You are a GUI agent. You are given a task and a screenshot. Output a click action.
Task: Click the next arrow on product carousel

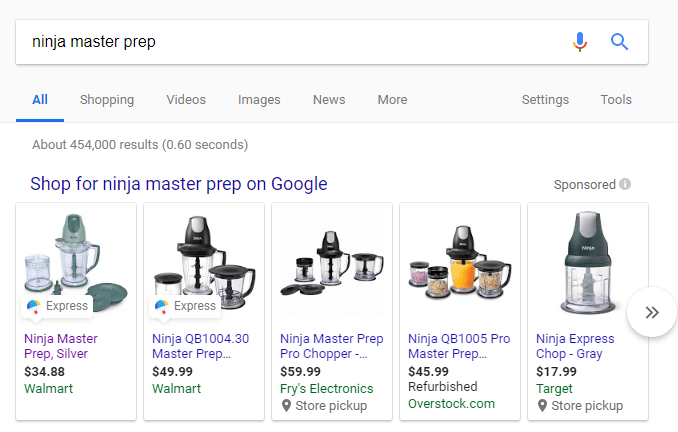[652, 312]
